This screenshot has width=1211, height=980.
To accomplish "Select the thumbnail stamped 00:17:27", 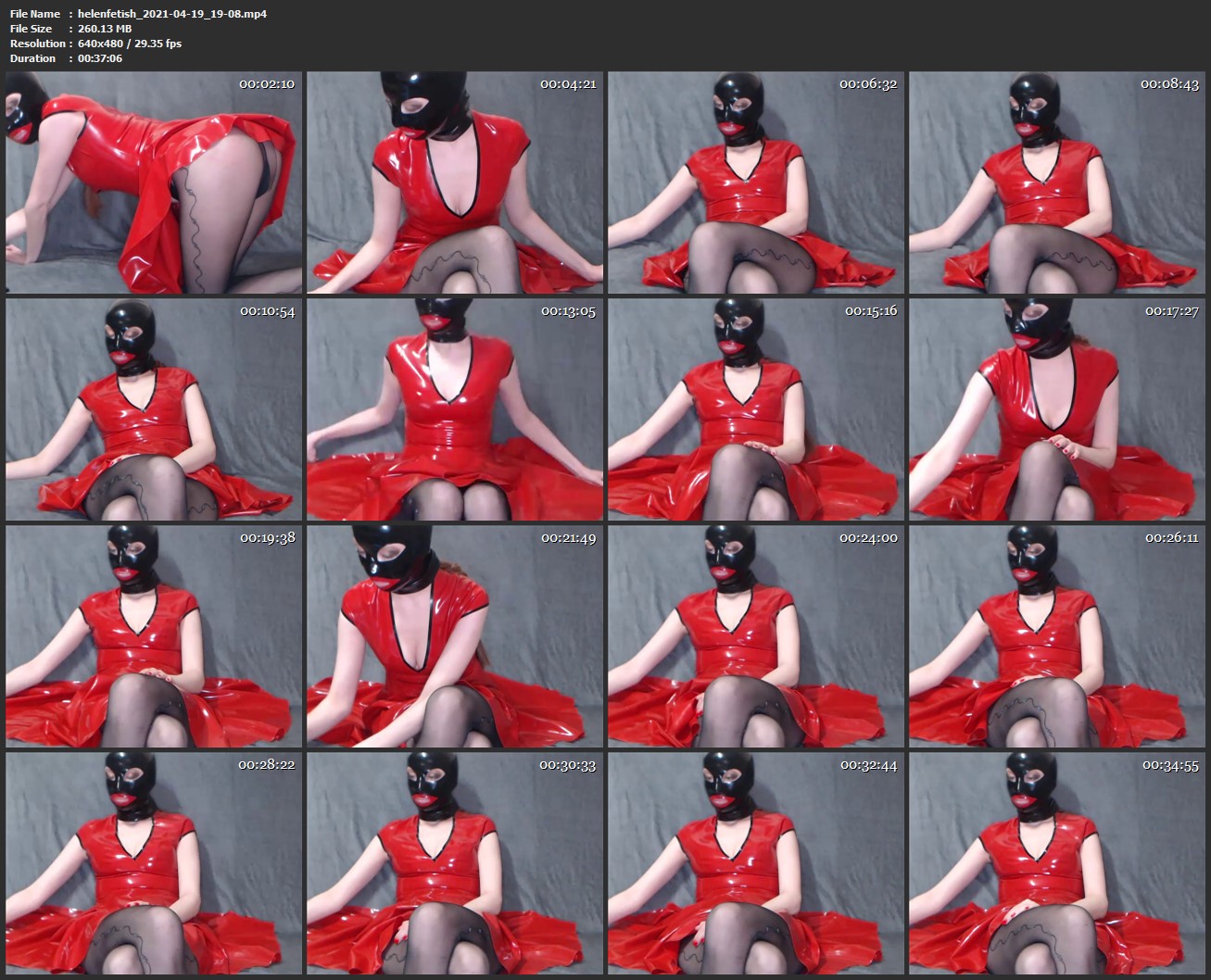I will coord(1057,409).
